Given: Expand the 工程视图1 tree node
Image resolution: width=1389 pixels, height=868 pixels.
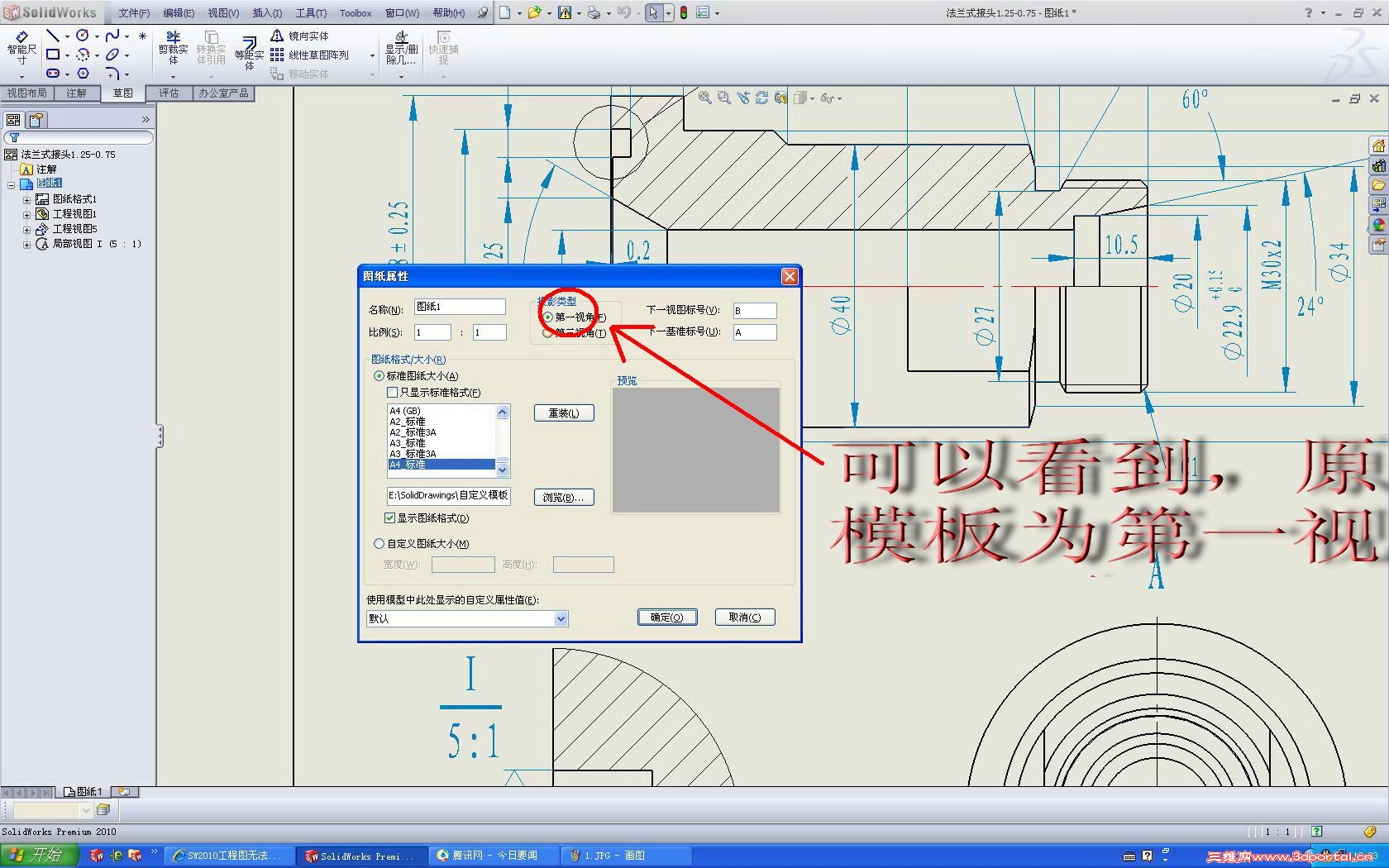Looking at the screenshot, I should tap(26, 214).
